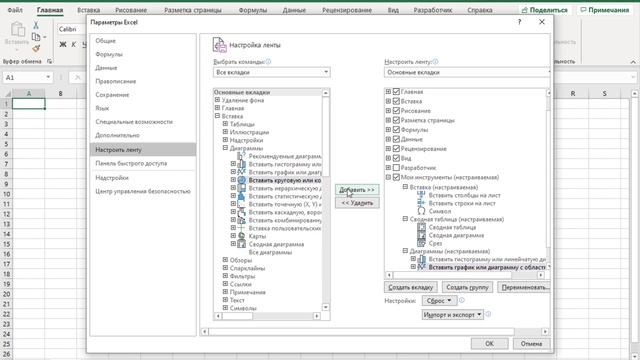Image resolution: width=640 pixels, height=360 pixels.
Task: Click the 'Переименовать...' button
Action: click(x=524, y=287)
